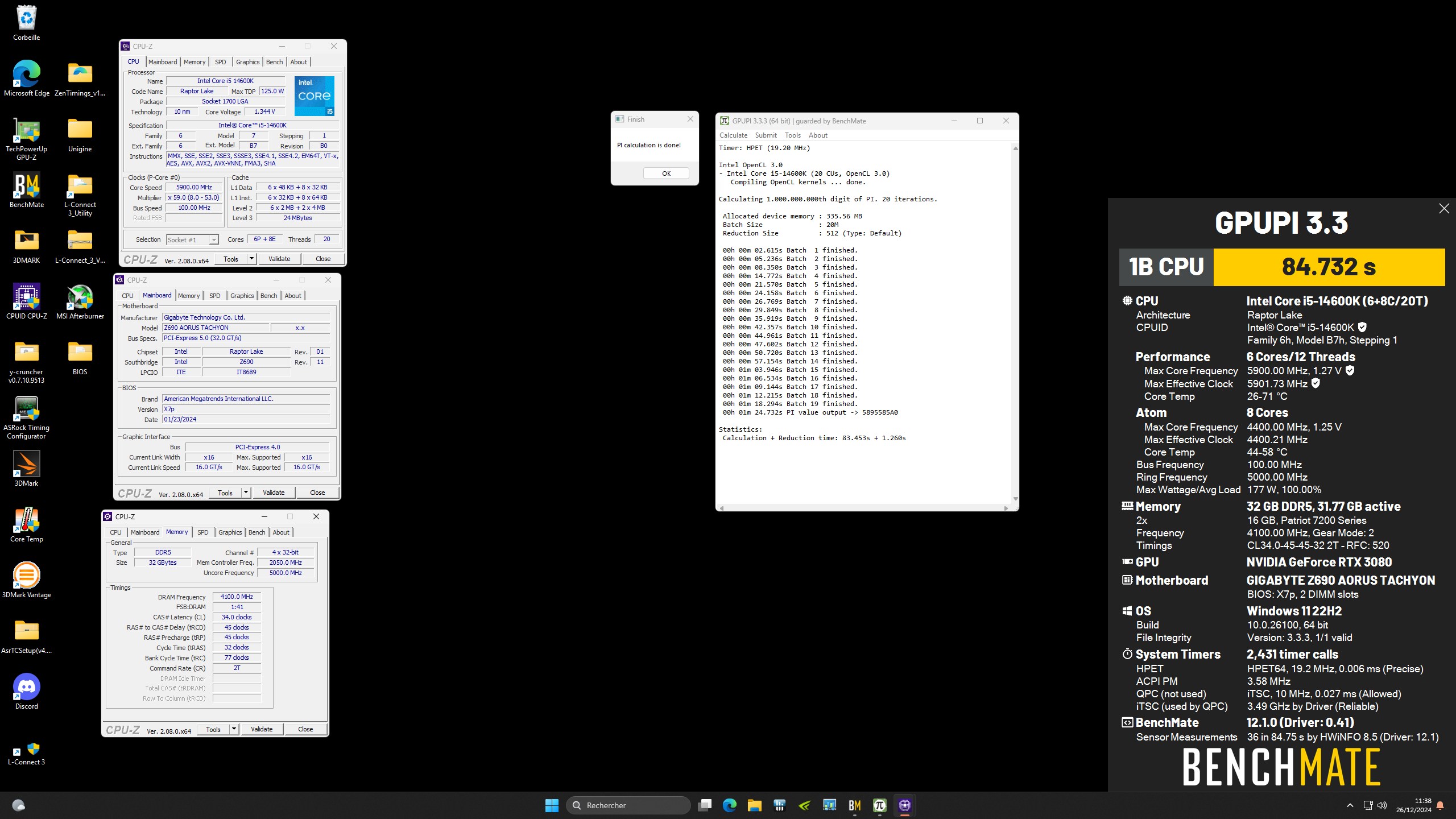Open Socket #1 selection dropdown in CPU-Z
Image resolution: width=1456 pixels, height=819 pixels.
[192, 240]
